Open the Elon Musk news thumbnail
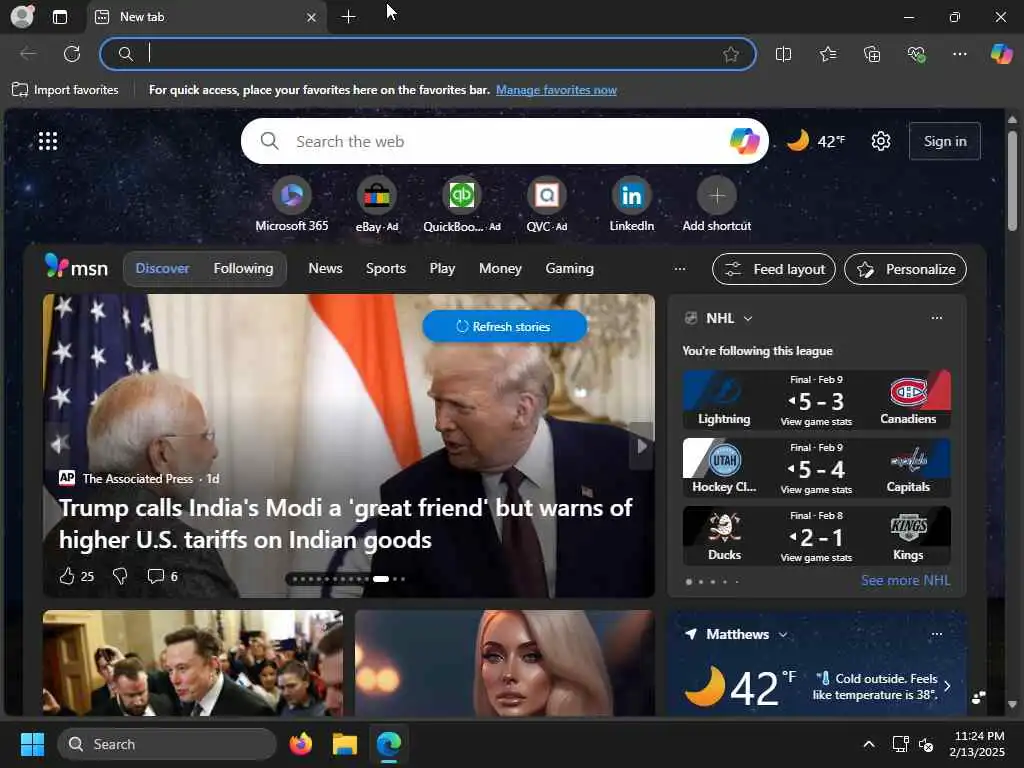1024x768 pixels. (193, 663)
